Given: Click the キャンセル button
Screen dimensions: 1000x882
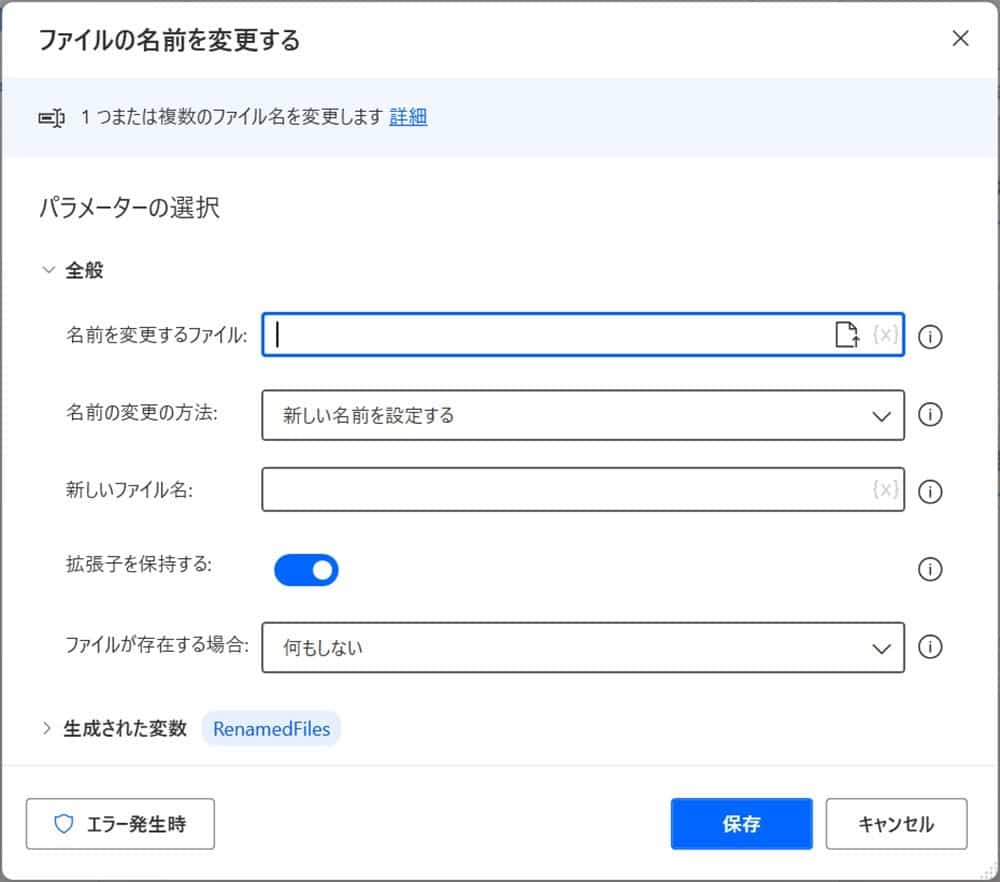Looking at the screenshot, I should coord(896,824).
